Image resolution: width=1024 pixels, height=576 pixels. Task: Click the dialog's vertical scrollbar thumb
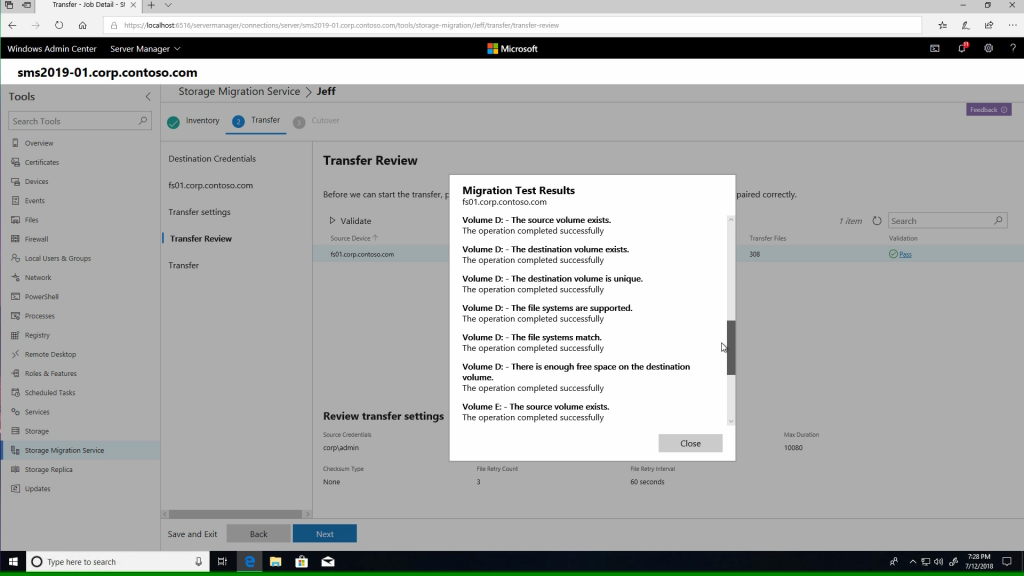point(731,347)
